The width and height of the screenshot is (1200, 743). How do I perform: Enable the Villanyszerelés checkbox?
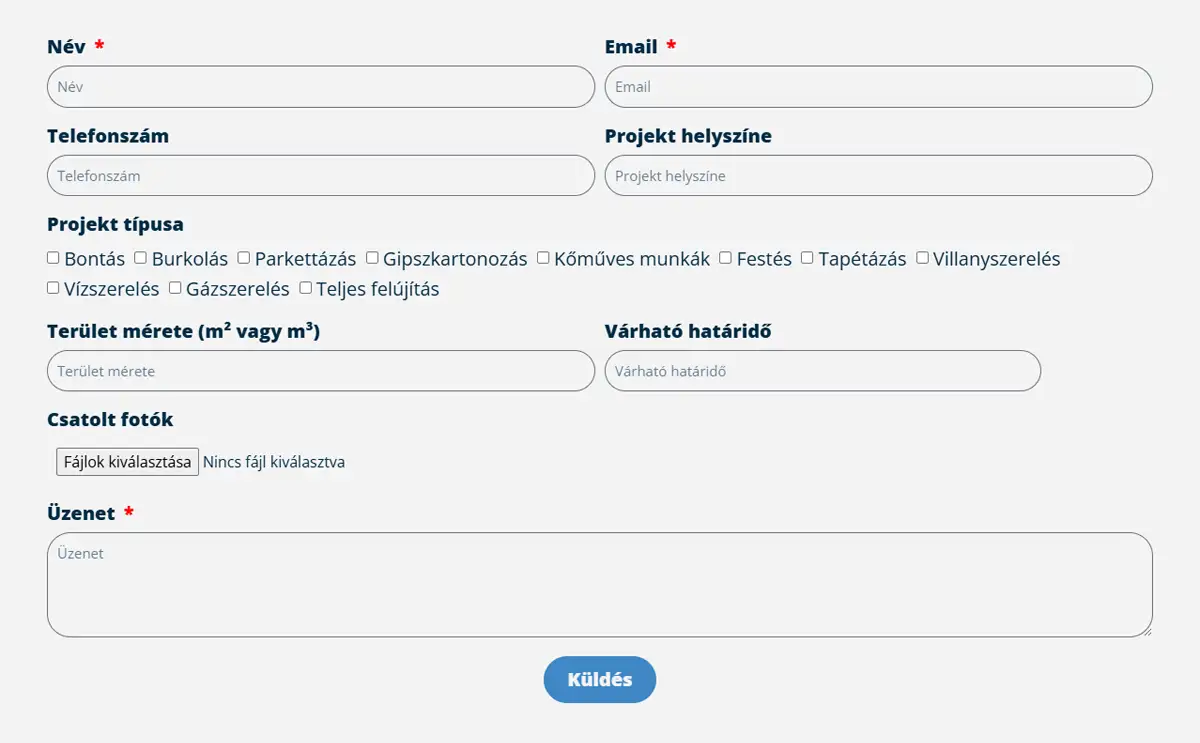[922, 258]
